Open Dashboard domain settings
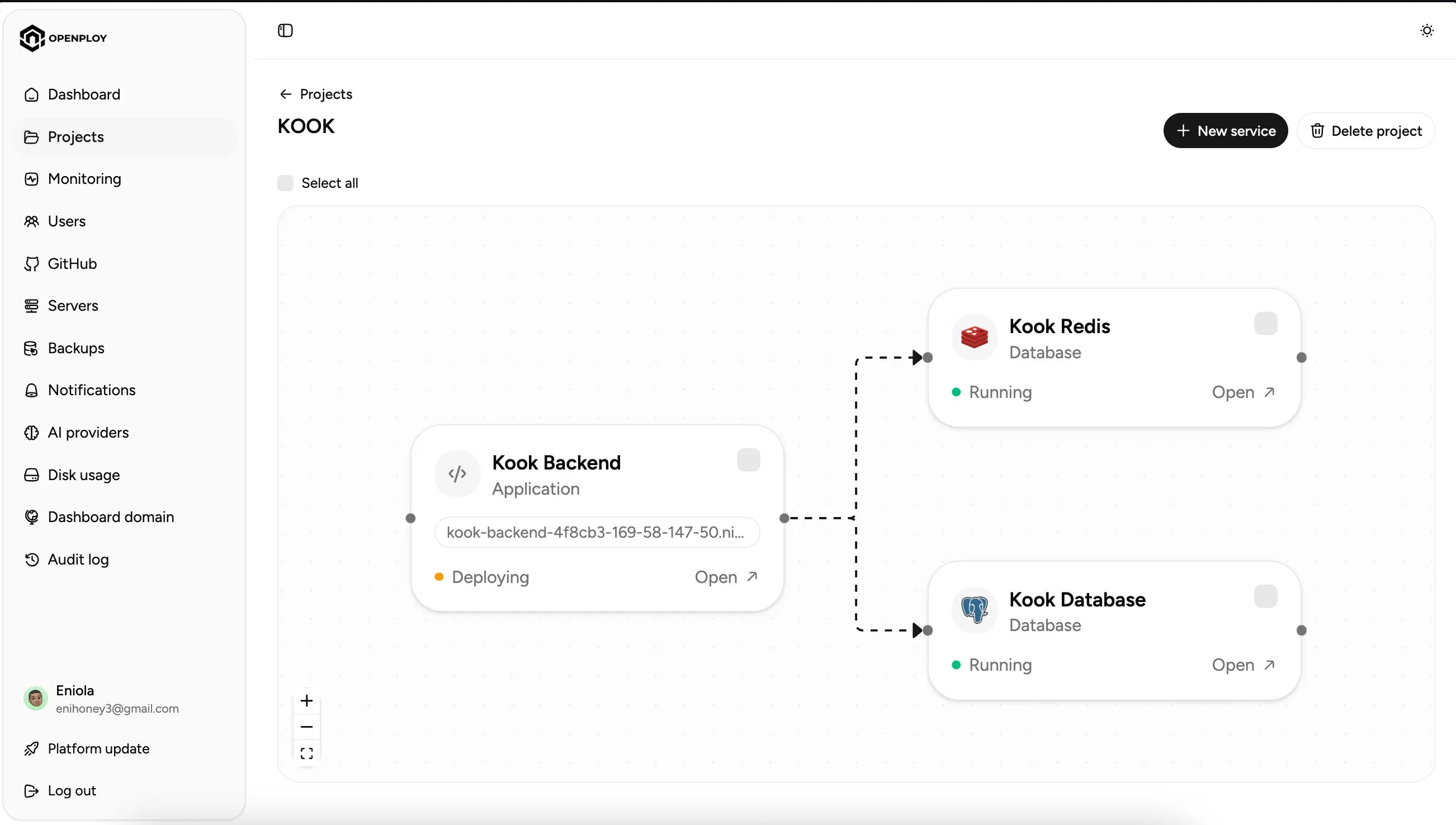 (124, 518)
